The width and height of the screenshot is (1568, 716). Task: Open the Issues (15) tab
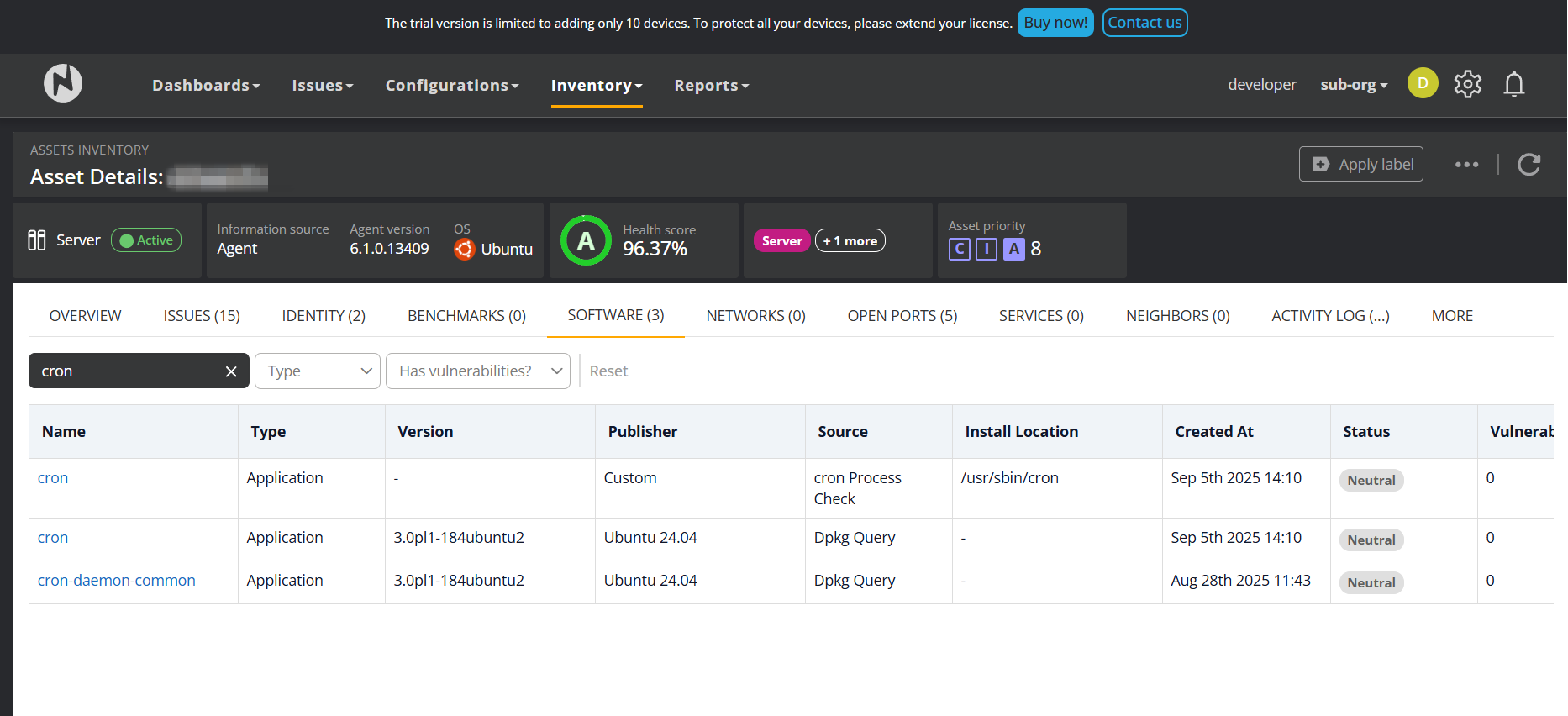[202, 316]
